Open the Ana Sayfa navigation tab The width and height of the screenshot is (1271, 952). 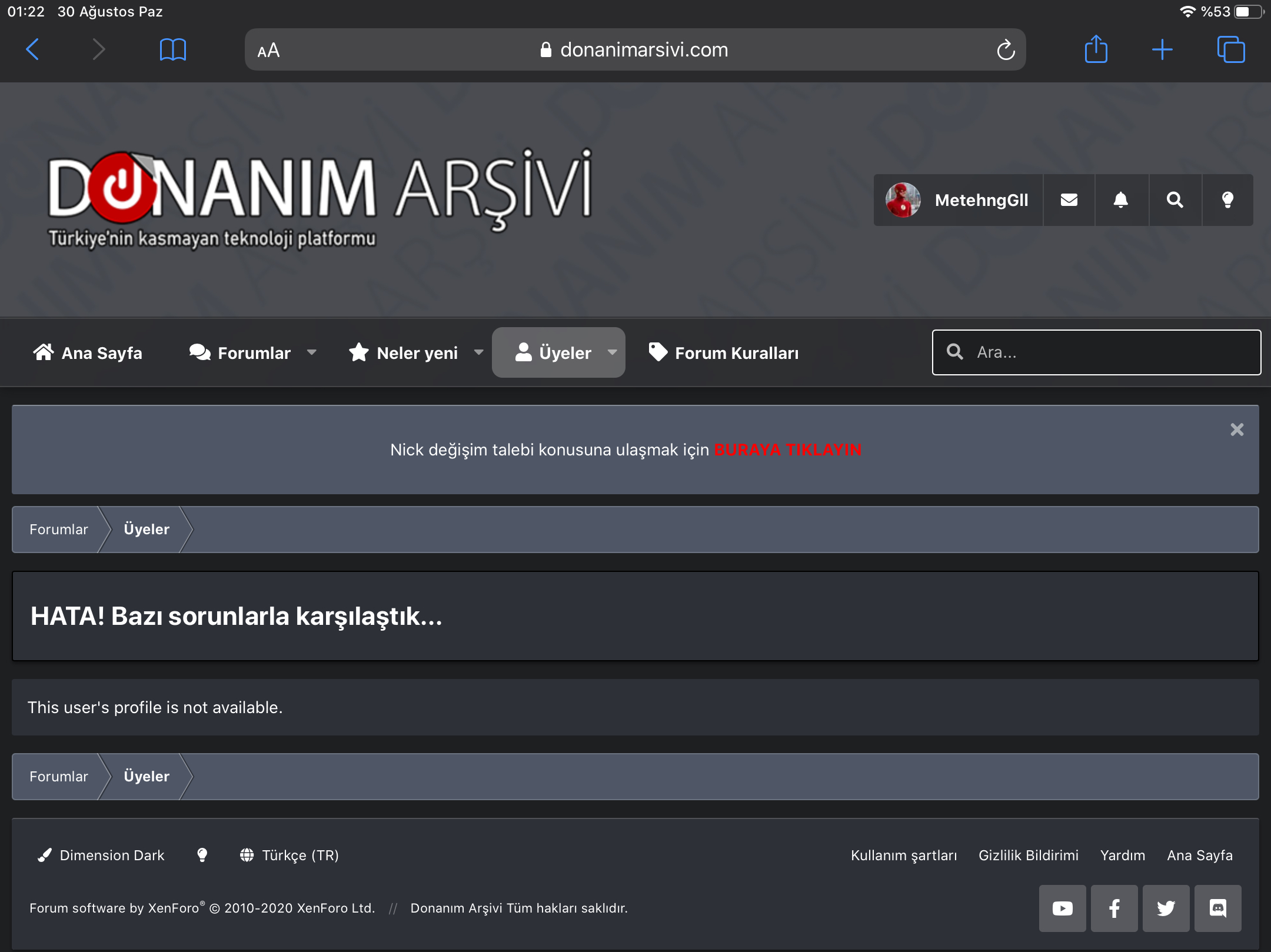click(x=88, y=352)
